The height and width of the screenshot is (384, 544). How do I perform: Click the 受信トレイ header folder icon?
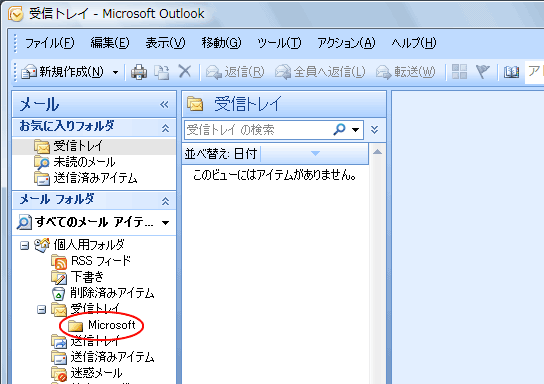195,104
